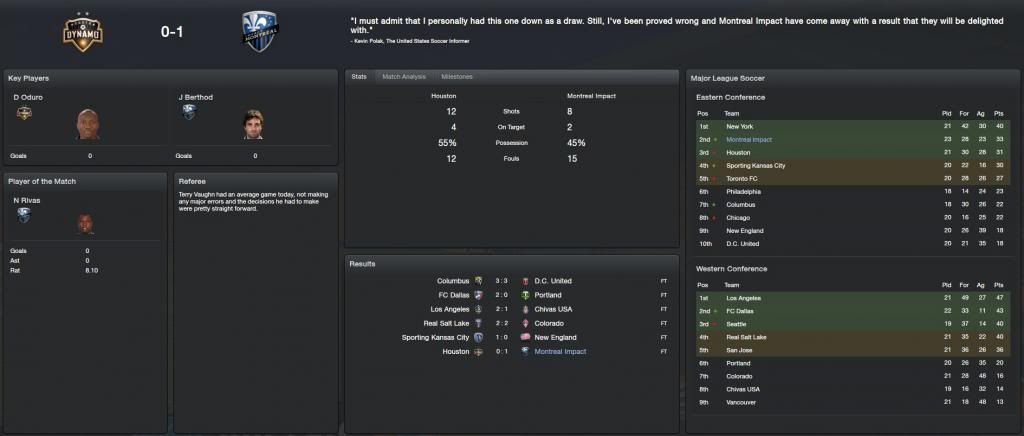Click the club badge under J Berthod

(x=188, y=113)
